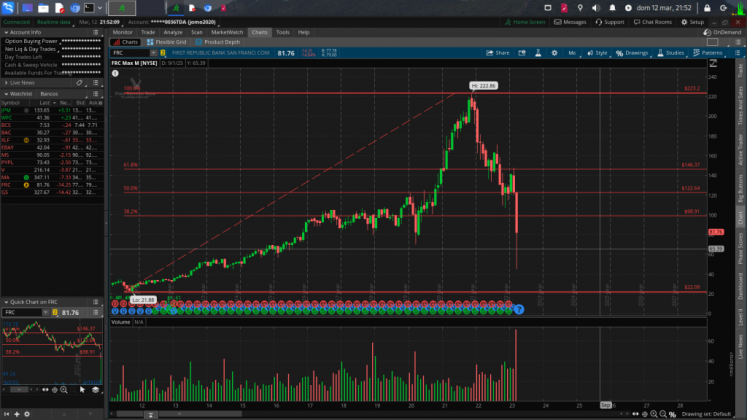Viewport: 747px width, 420px height.
Task: Open Share menu in chart toolbar
Action: point(497,53)
